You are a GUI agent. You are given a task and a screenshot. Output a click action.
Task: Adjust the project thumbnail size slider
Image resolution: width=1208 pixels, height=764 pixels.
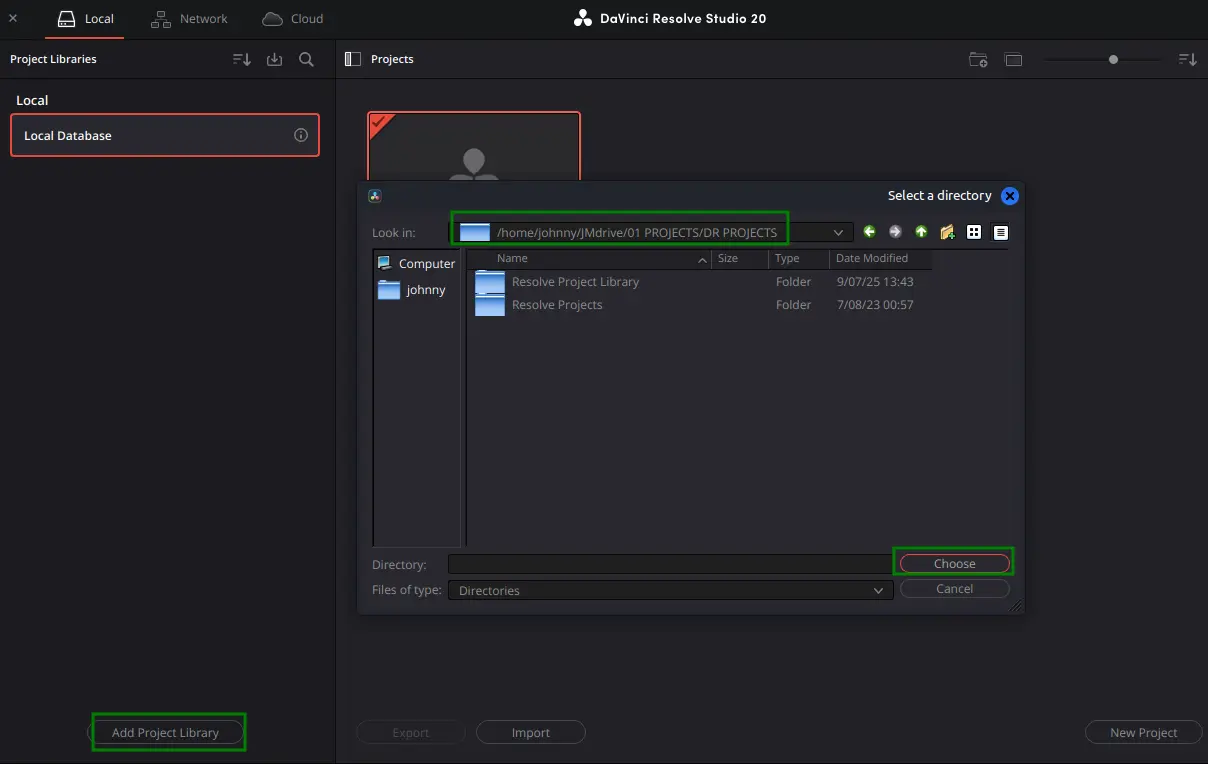point(1113,60)
